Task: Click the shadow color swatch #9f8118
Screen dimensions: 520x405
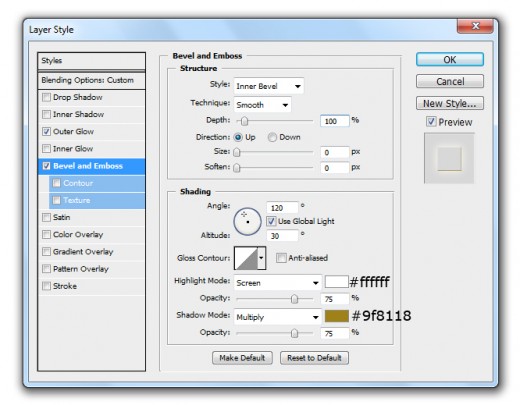Action: pyautogui.click(x=337, y=316)
